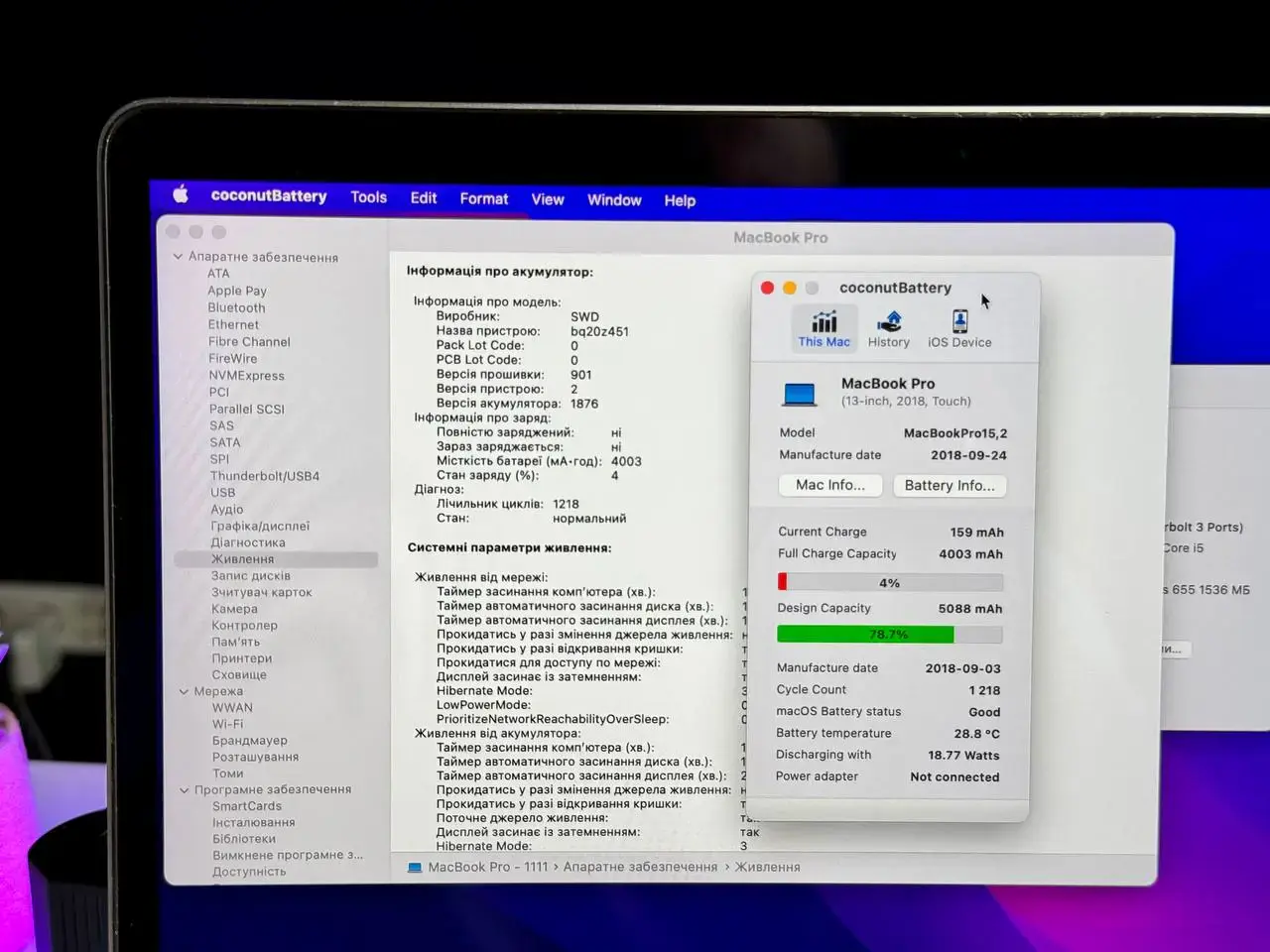Select NVMExpress in the sidebar
Screen dimensions: 1270x952
(246, 375)
